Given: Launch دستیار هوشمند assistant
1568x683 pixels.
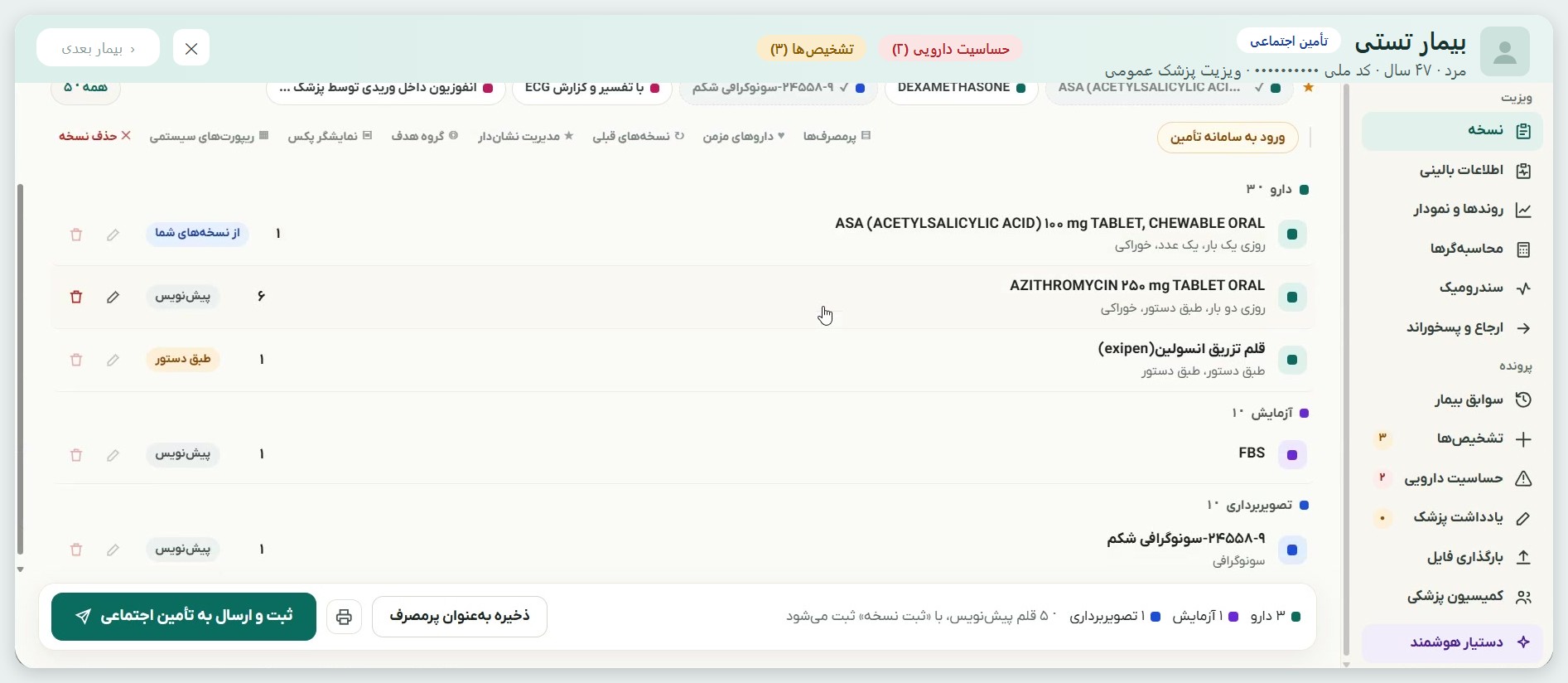Looking at the screenshot, I should (1452, 643).
